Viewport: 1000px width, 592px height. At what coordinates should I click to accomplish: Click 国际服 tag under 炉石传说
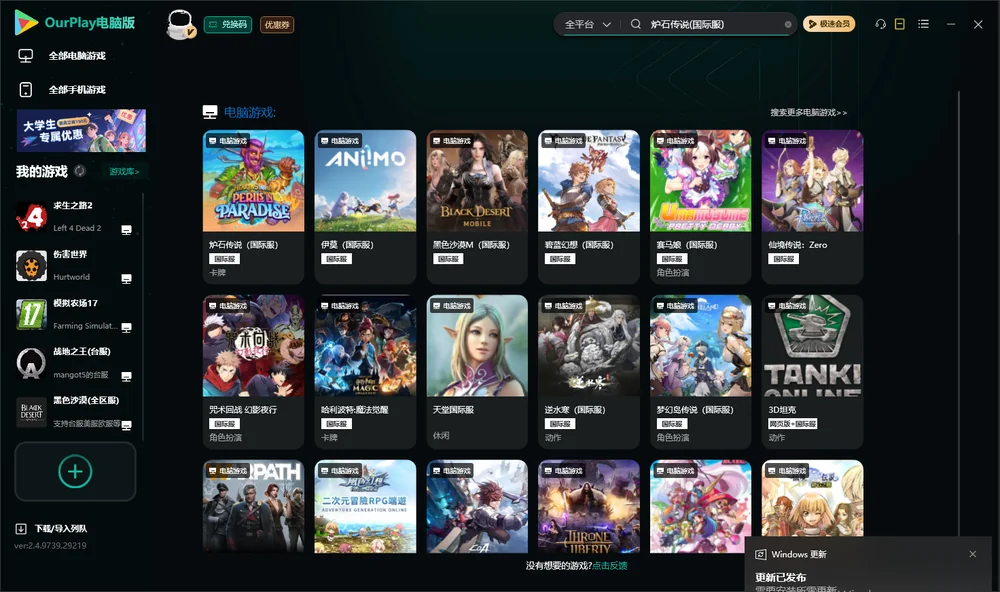pyautogui.click(x=224, y=258)
